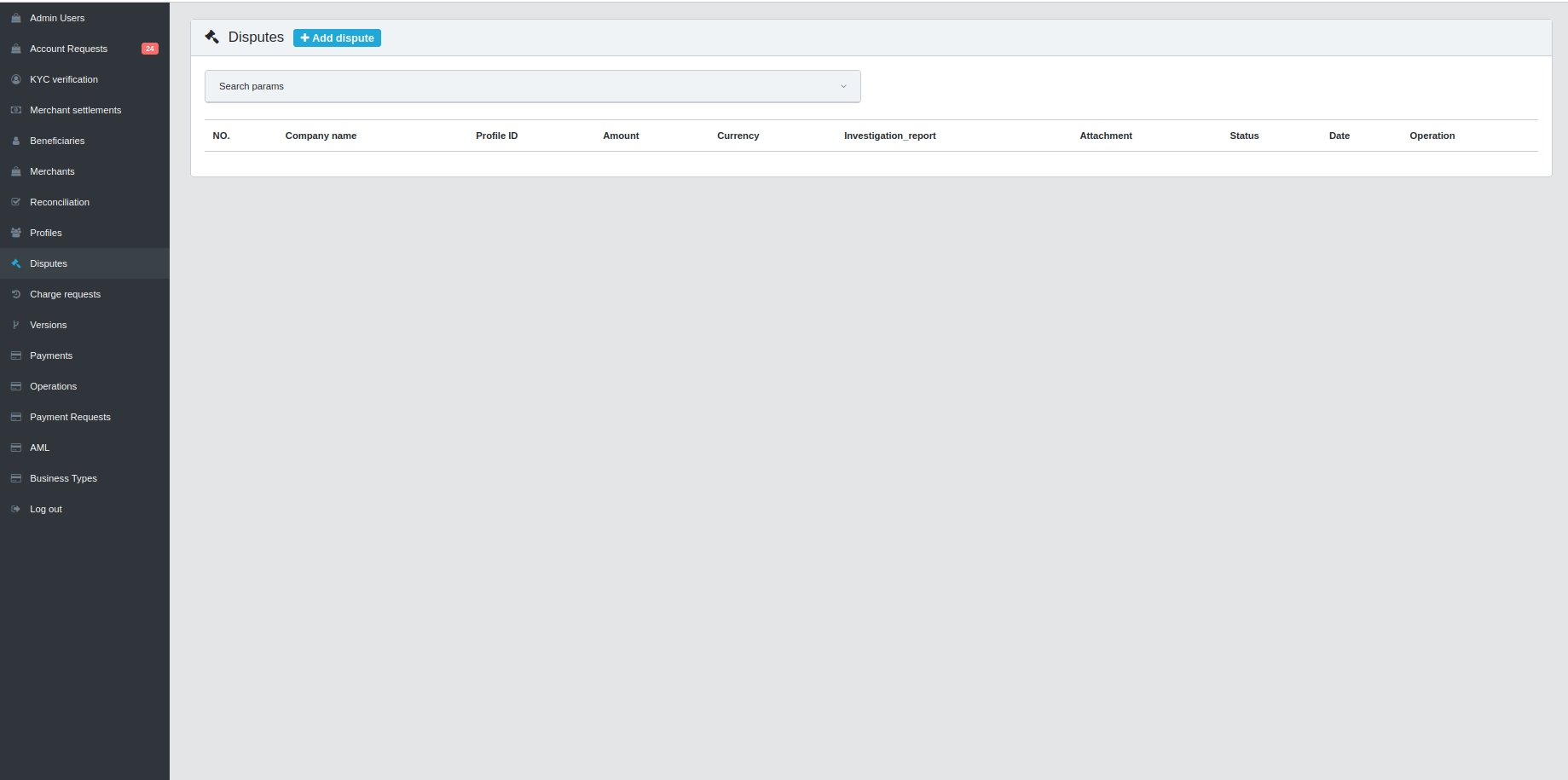Open Reconciliation page

[x=84, y=202]
